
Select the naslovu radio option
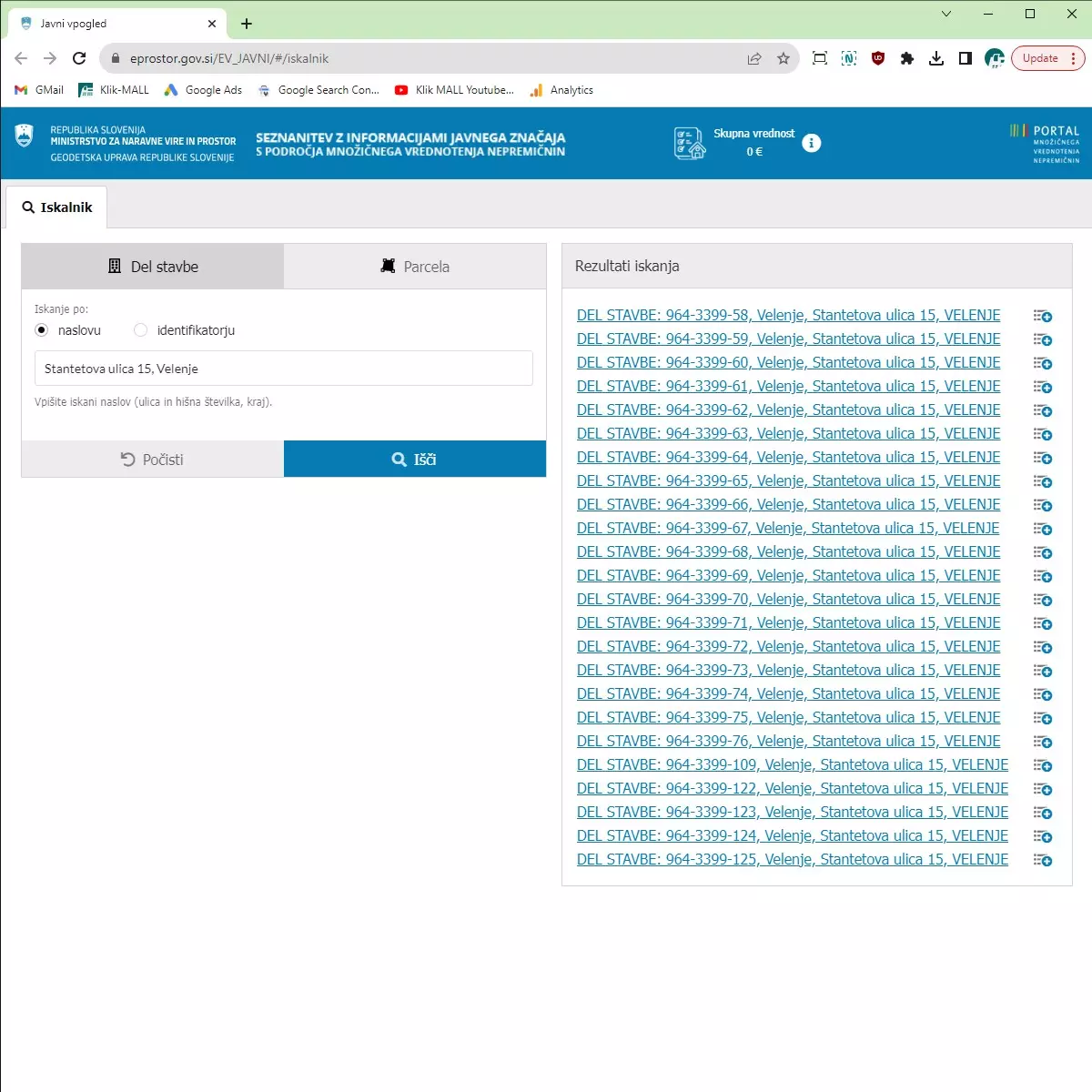pos(42,330)
